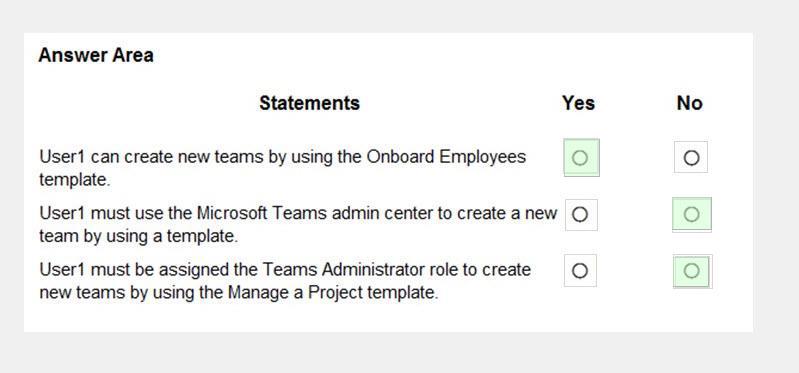Click the lone word 'template.' under first statement
799x373 pixels.
pyautogui.click(x=75, y=180)
